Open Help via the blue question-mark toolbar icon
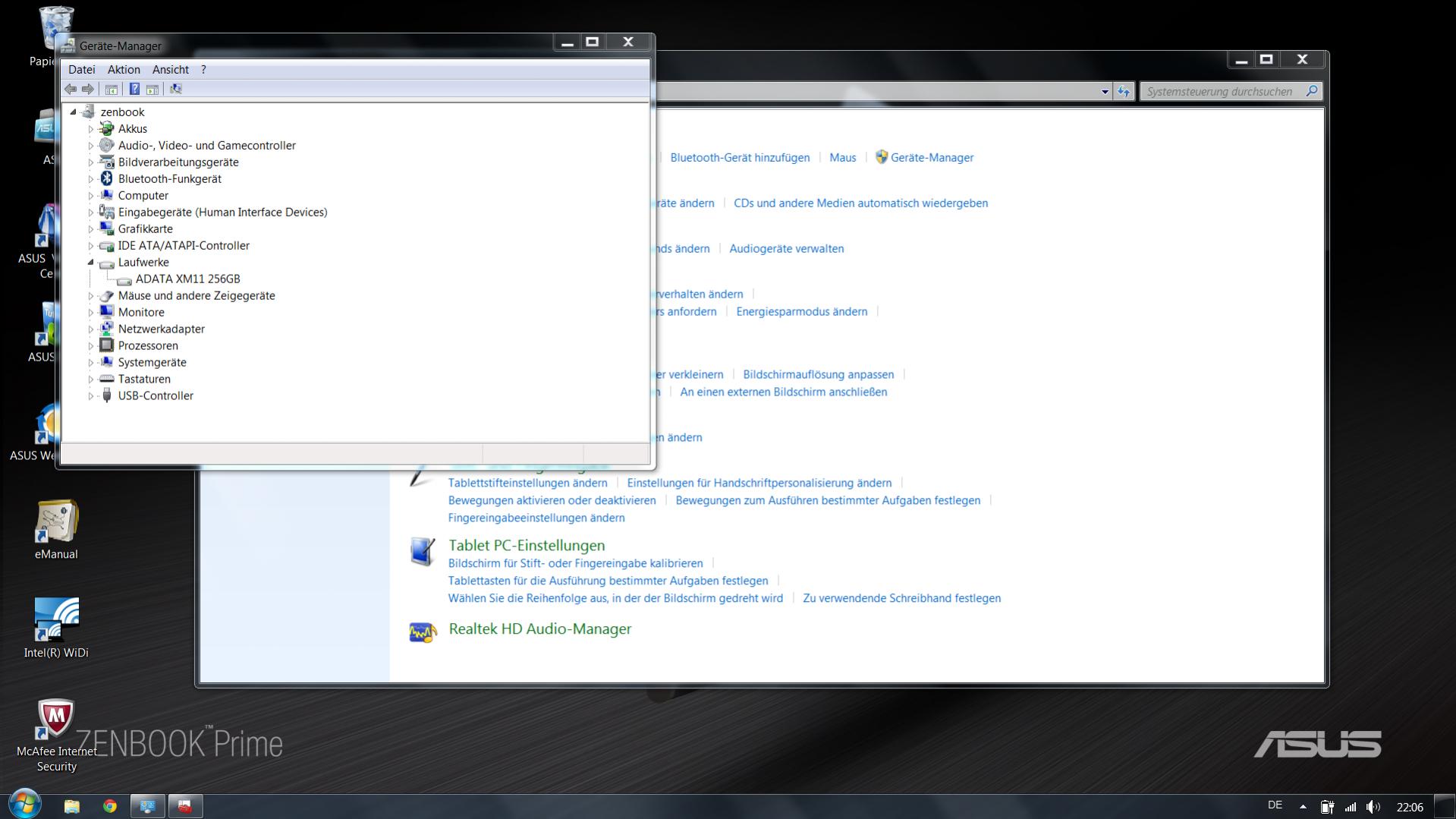 pyautogui.click(x=134, y=89)
